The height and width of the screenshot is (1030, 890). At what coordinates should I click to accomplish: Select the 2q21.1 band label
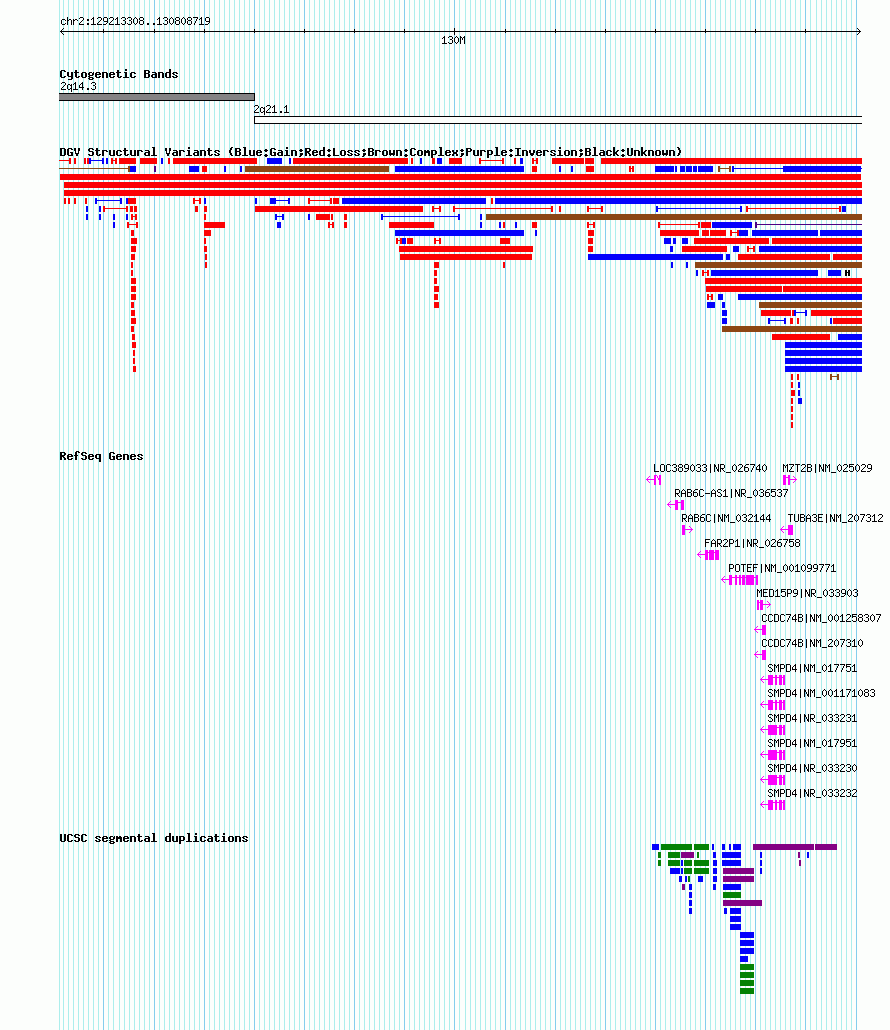(271, 110)
